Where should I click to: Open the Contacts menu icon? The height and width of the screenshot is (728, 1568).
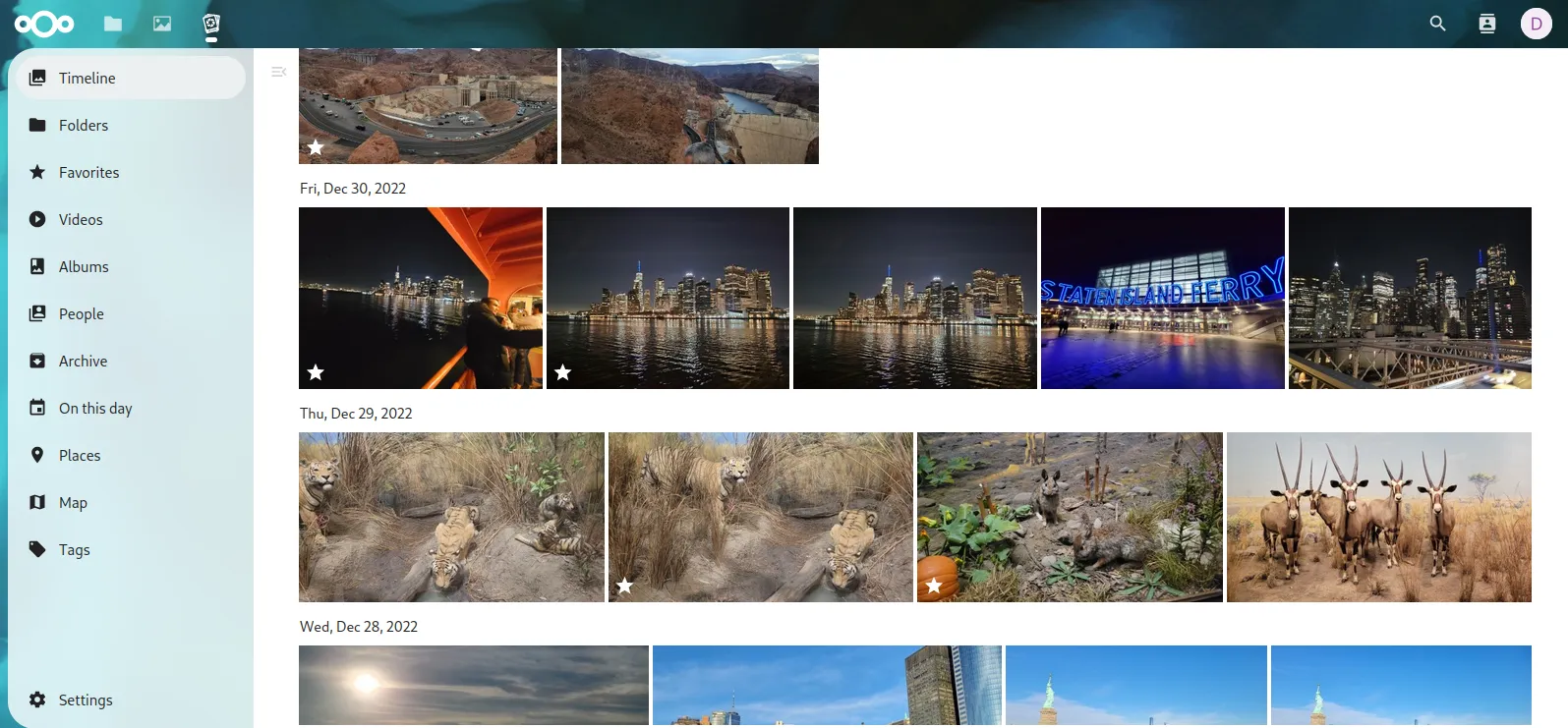point(1486,24)
